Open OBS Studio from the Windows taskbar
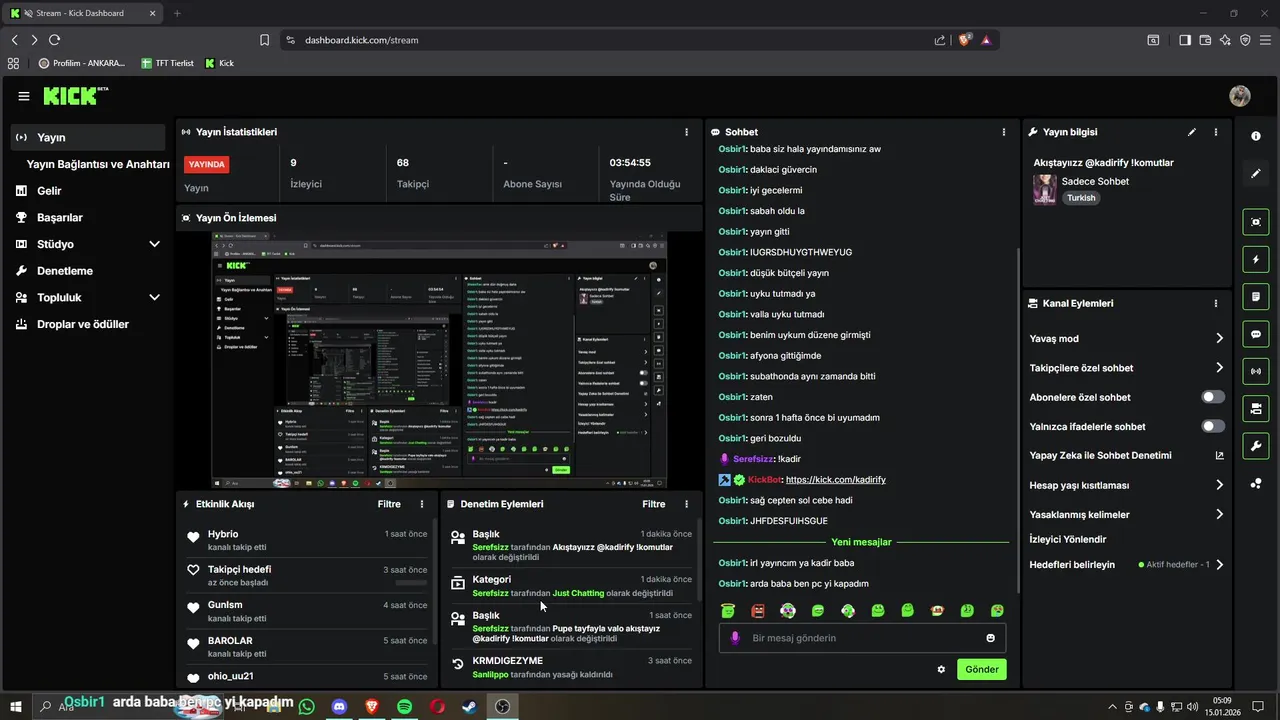Image resolution: width=1280 pixels, height=720 pixels. [x=502, y=706]
